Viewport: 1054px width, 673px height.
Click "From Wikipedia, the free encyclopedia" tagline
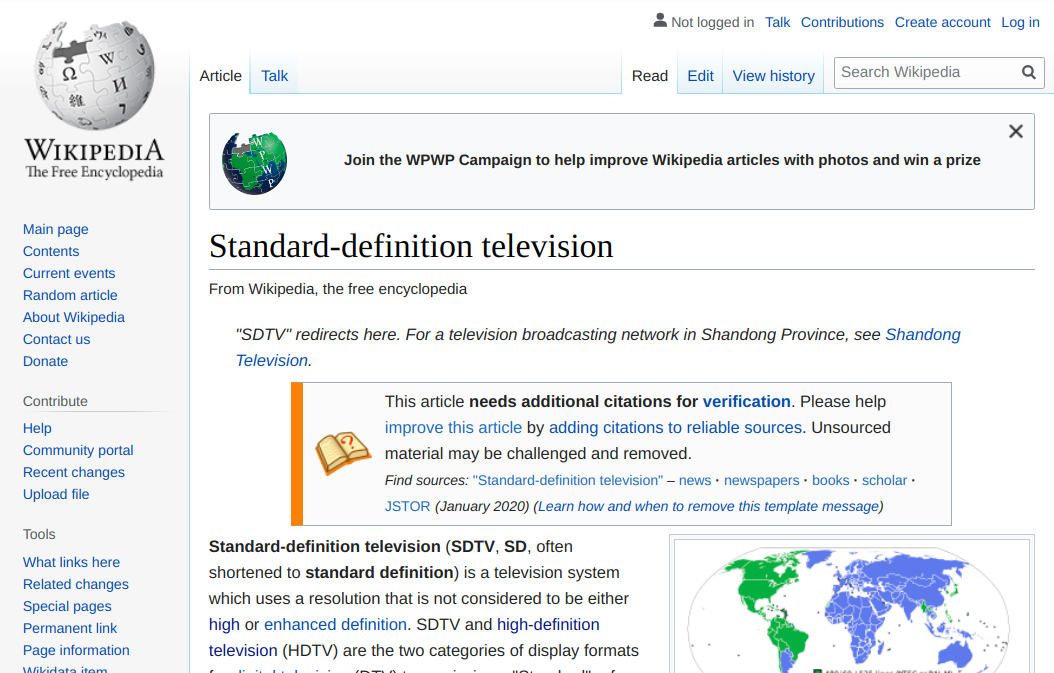click(337, 289)
